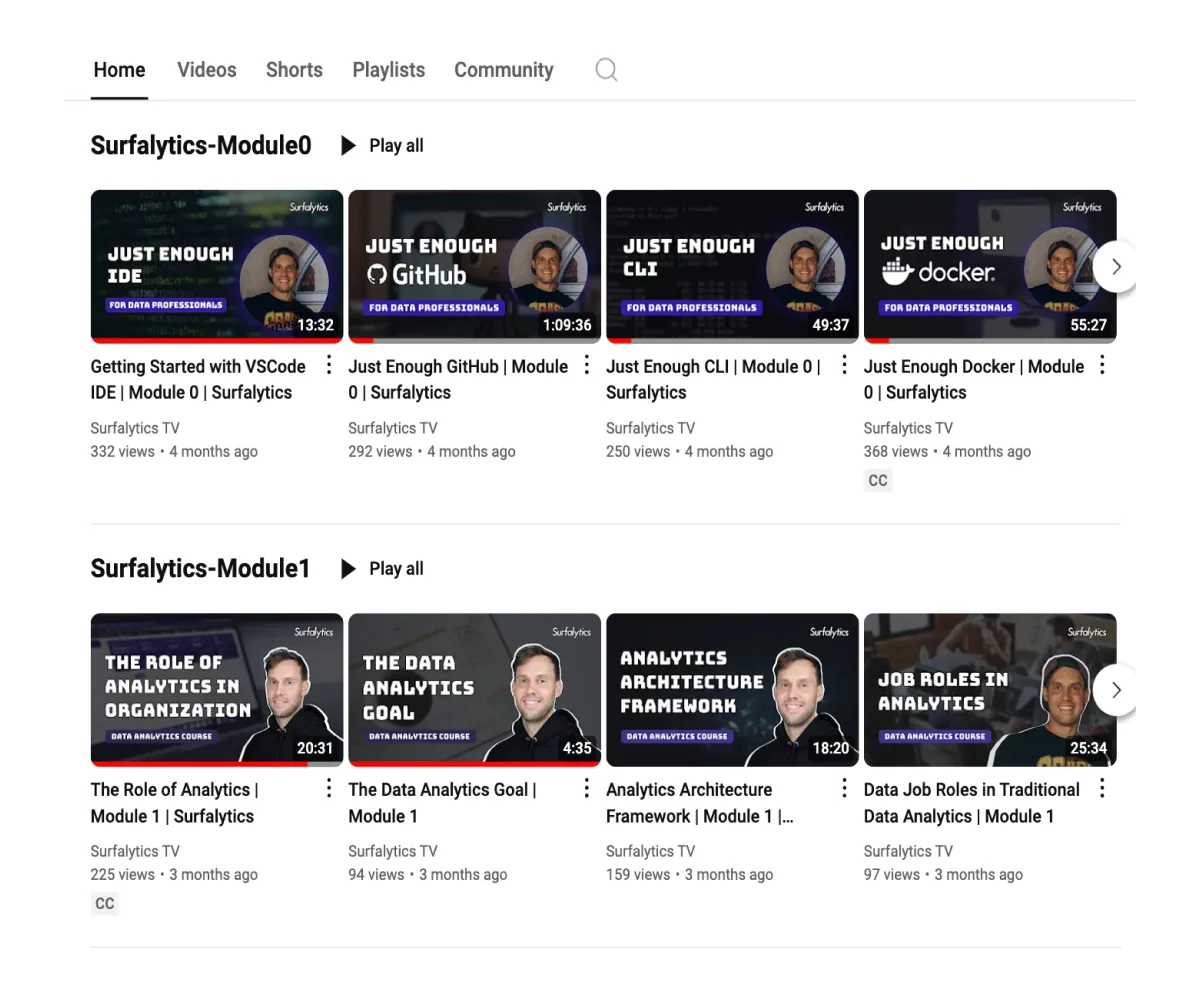
Task: Open three-dot menu for Just Enough GitHub video
Action: pyautogui.click(x=587, y=365)
